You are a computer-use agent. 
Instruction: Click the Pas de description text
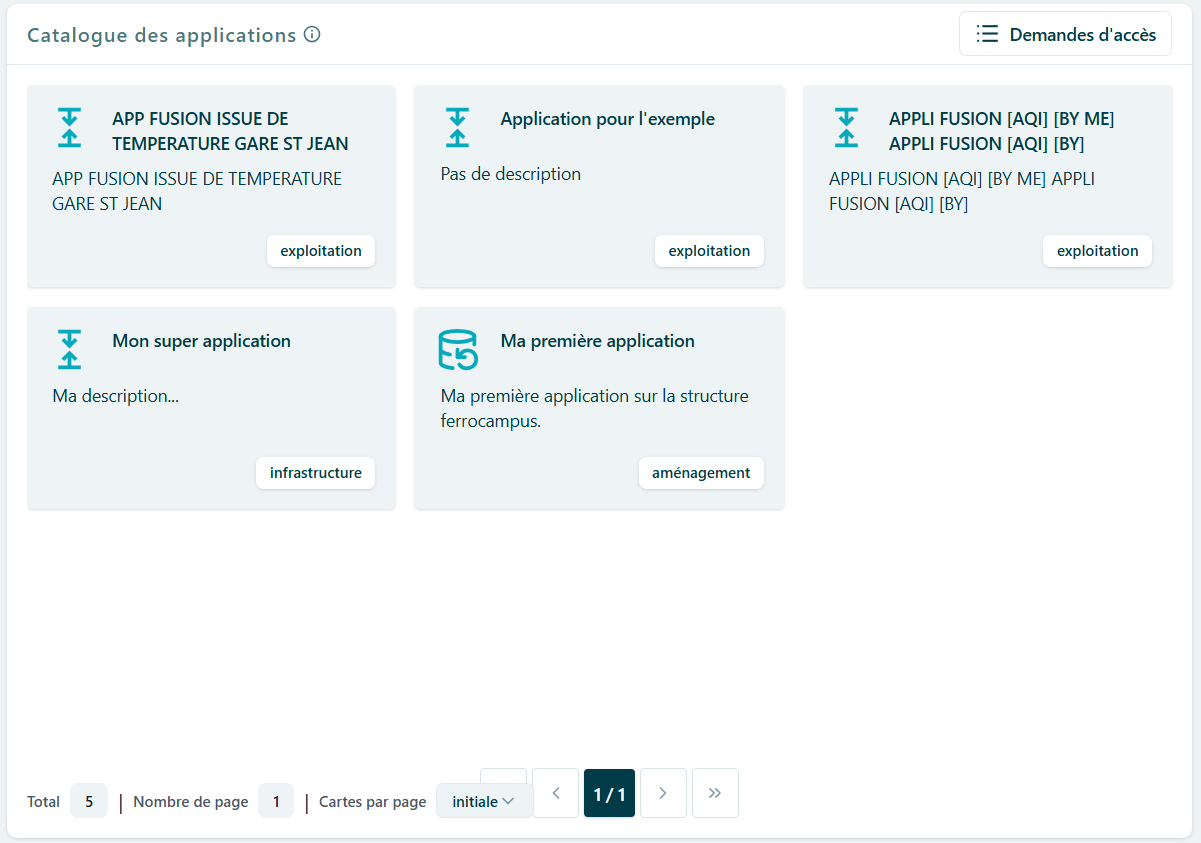click(511, 174)
